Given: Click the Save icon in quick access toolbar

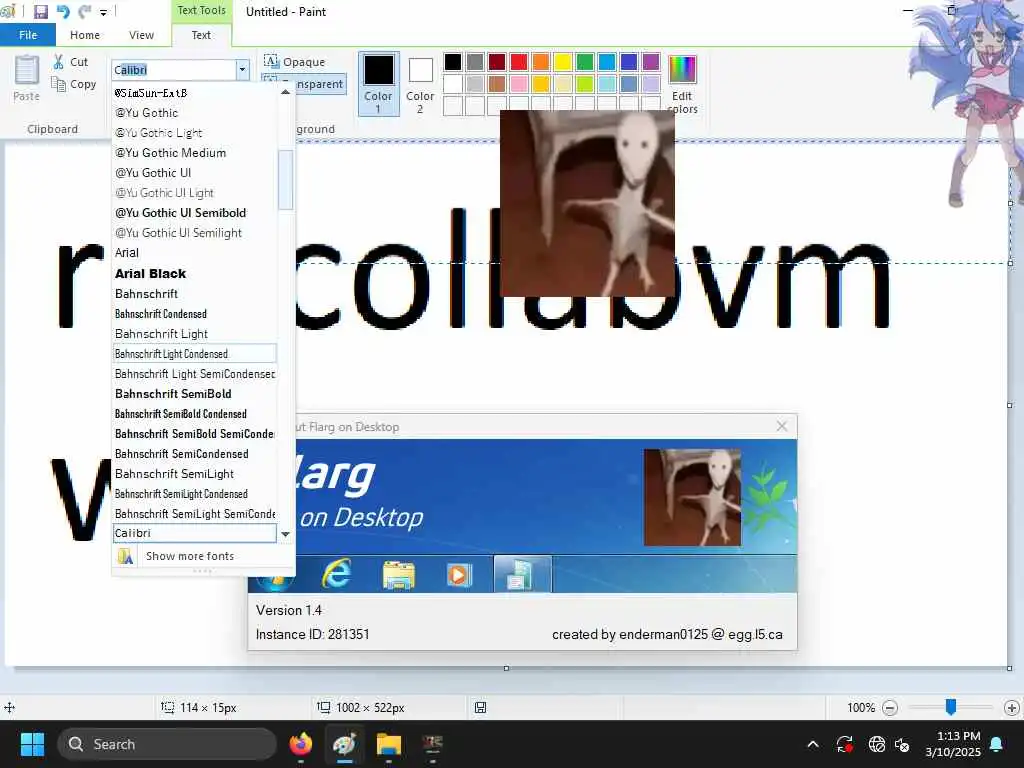Looking at the screenshot, I should coord(40,11).
